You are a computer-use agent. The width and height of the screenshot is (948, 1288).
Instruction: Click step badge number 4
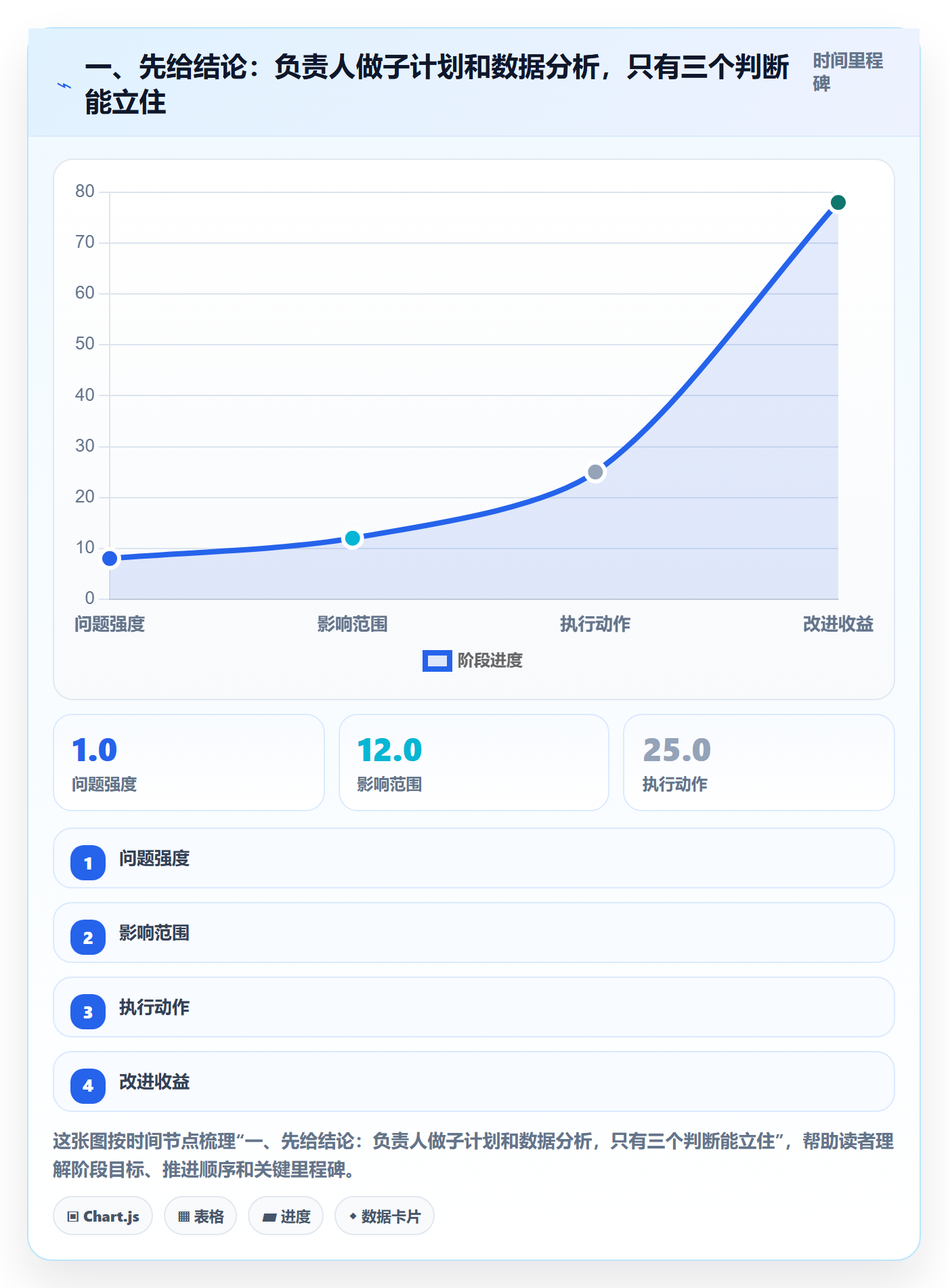point(88,1086)
